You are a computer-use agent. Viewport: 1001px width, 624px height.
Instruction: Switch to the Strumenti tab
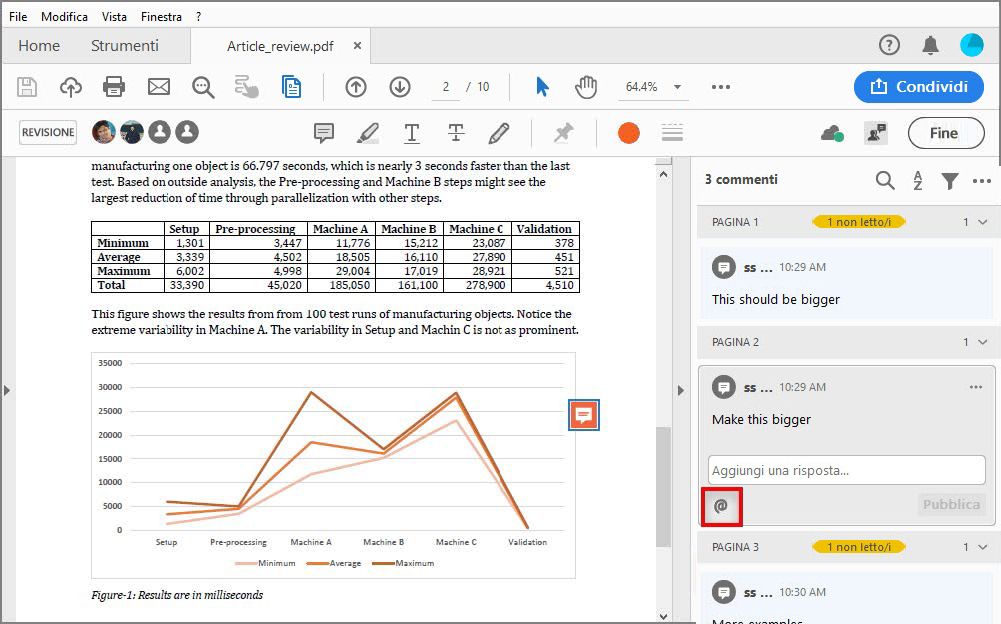(124, 46)
